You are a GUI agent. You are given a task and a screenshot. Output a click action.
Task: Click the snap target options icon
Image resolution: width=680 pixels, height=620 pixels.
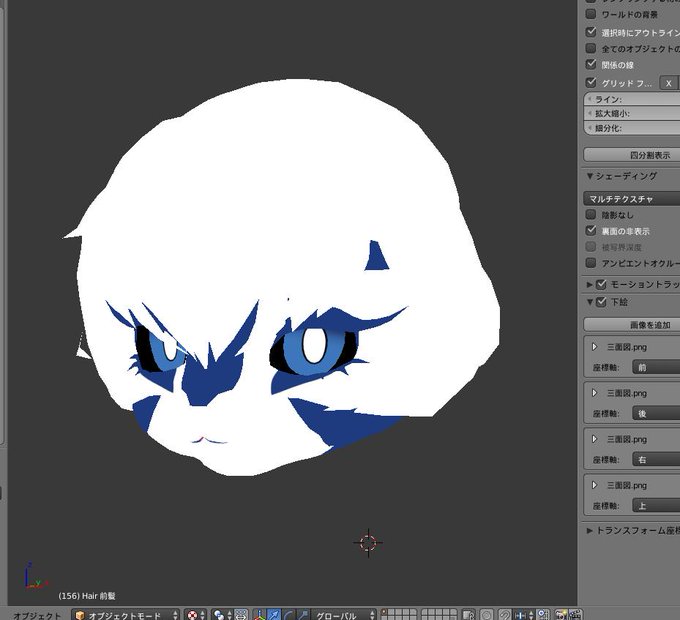point(543,615)
